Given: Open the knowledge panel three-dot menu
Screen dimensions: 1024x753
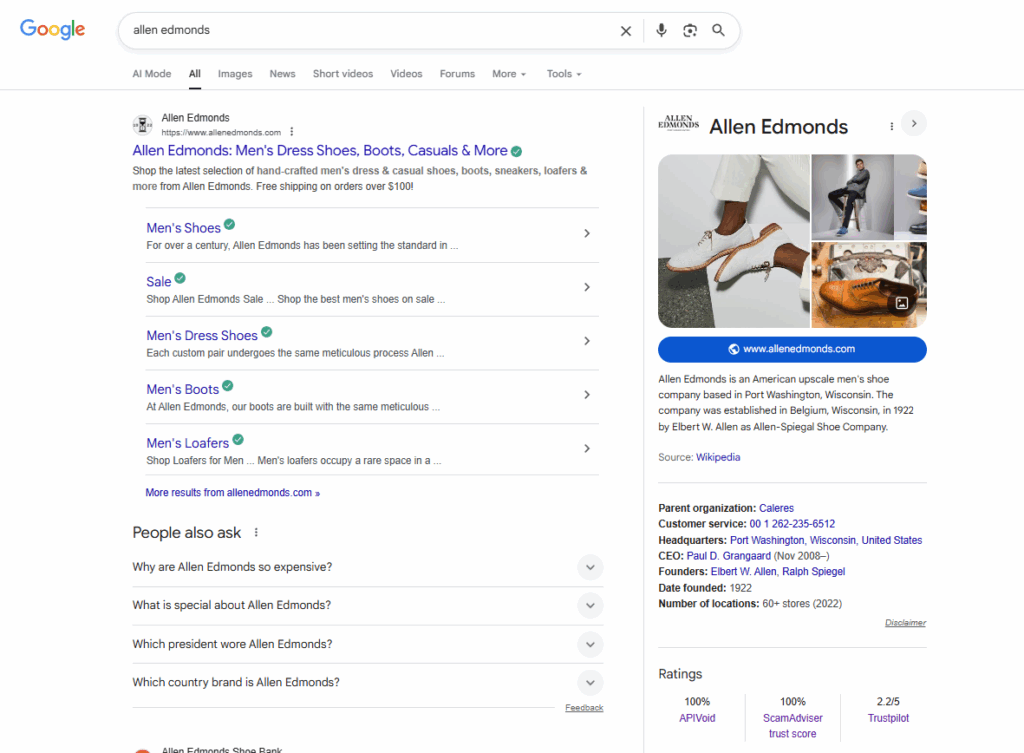Looking at the screenshot, I should (891, 124).
